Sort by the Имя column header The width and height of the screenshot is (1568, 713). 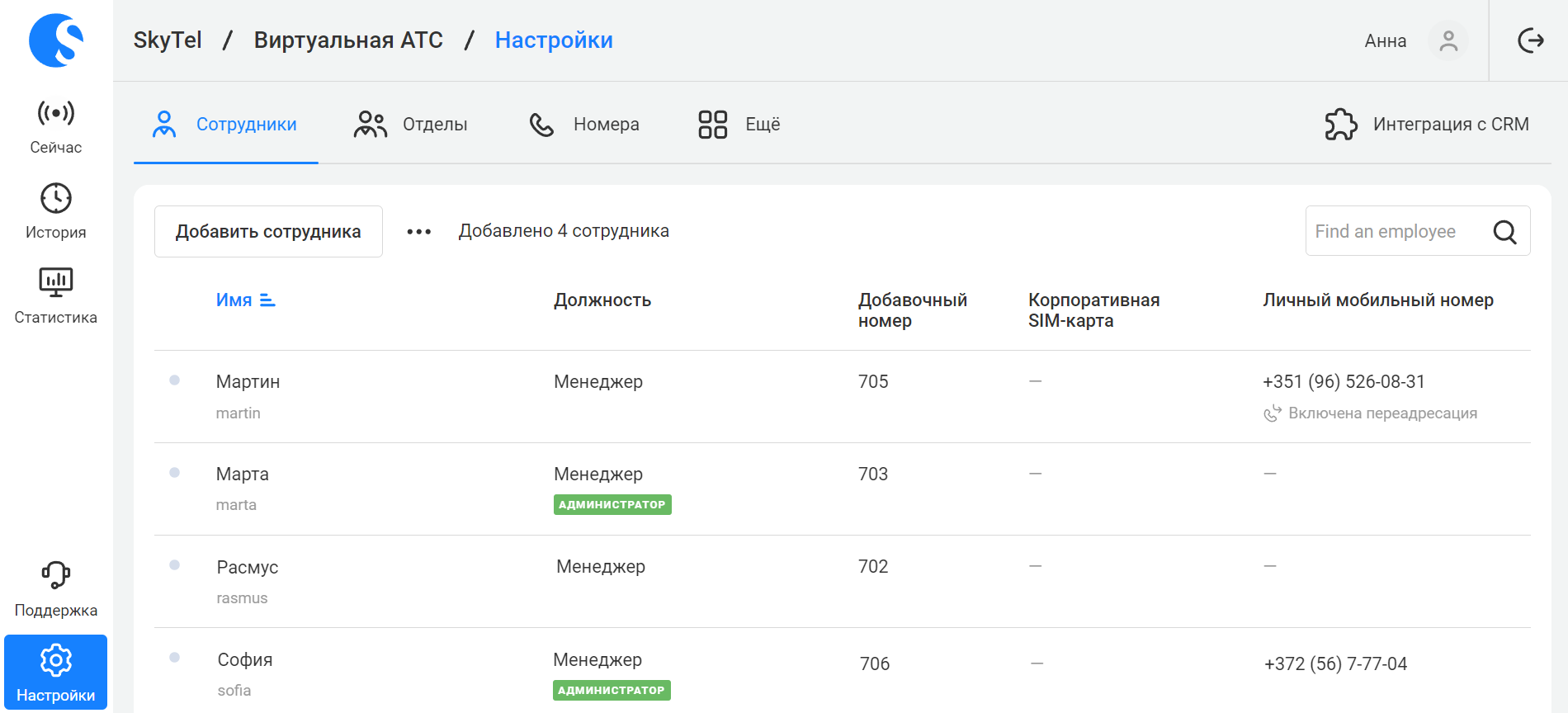click(x=234, y=300)
